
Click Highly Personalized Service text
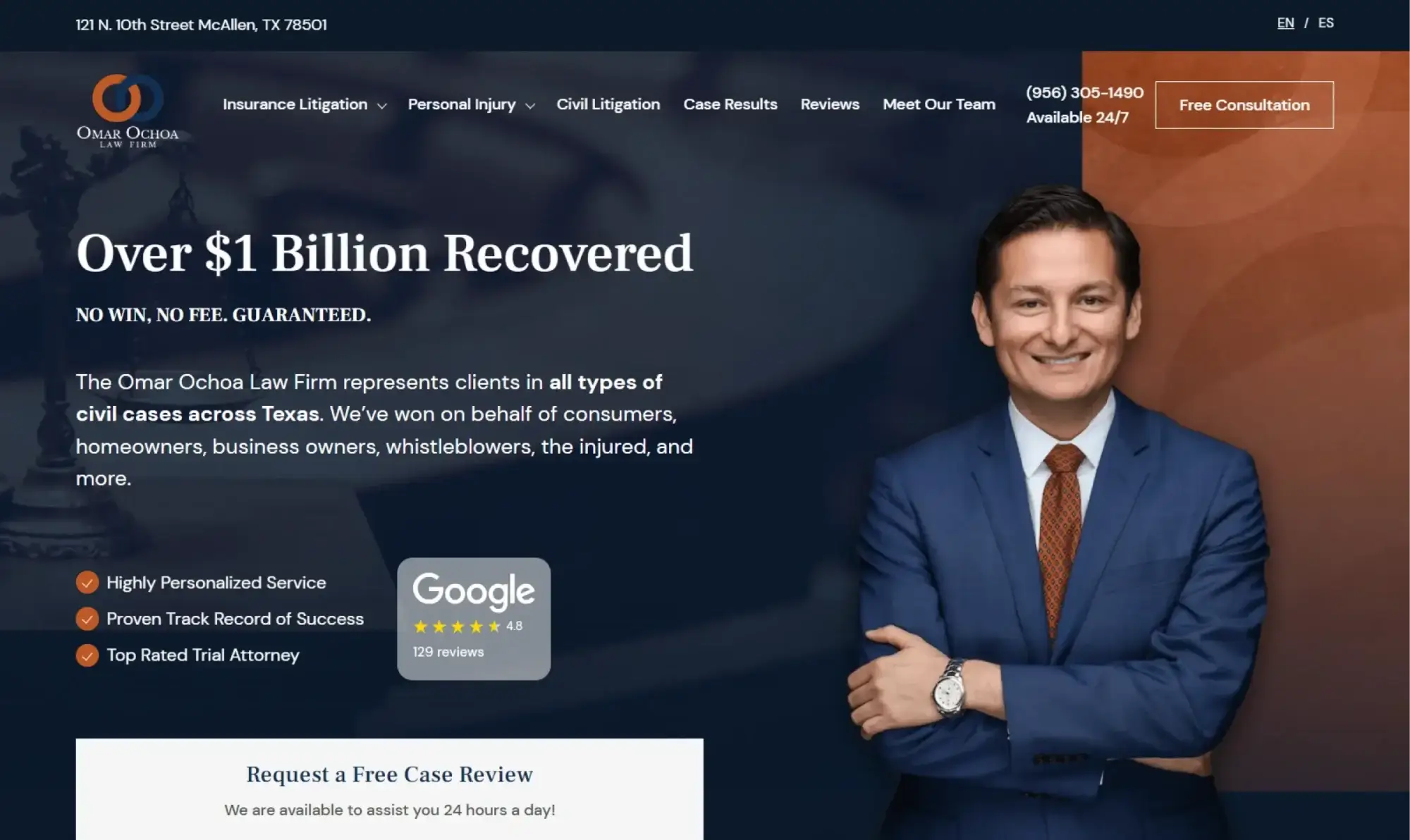click(x=216, y=583)
